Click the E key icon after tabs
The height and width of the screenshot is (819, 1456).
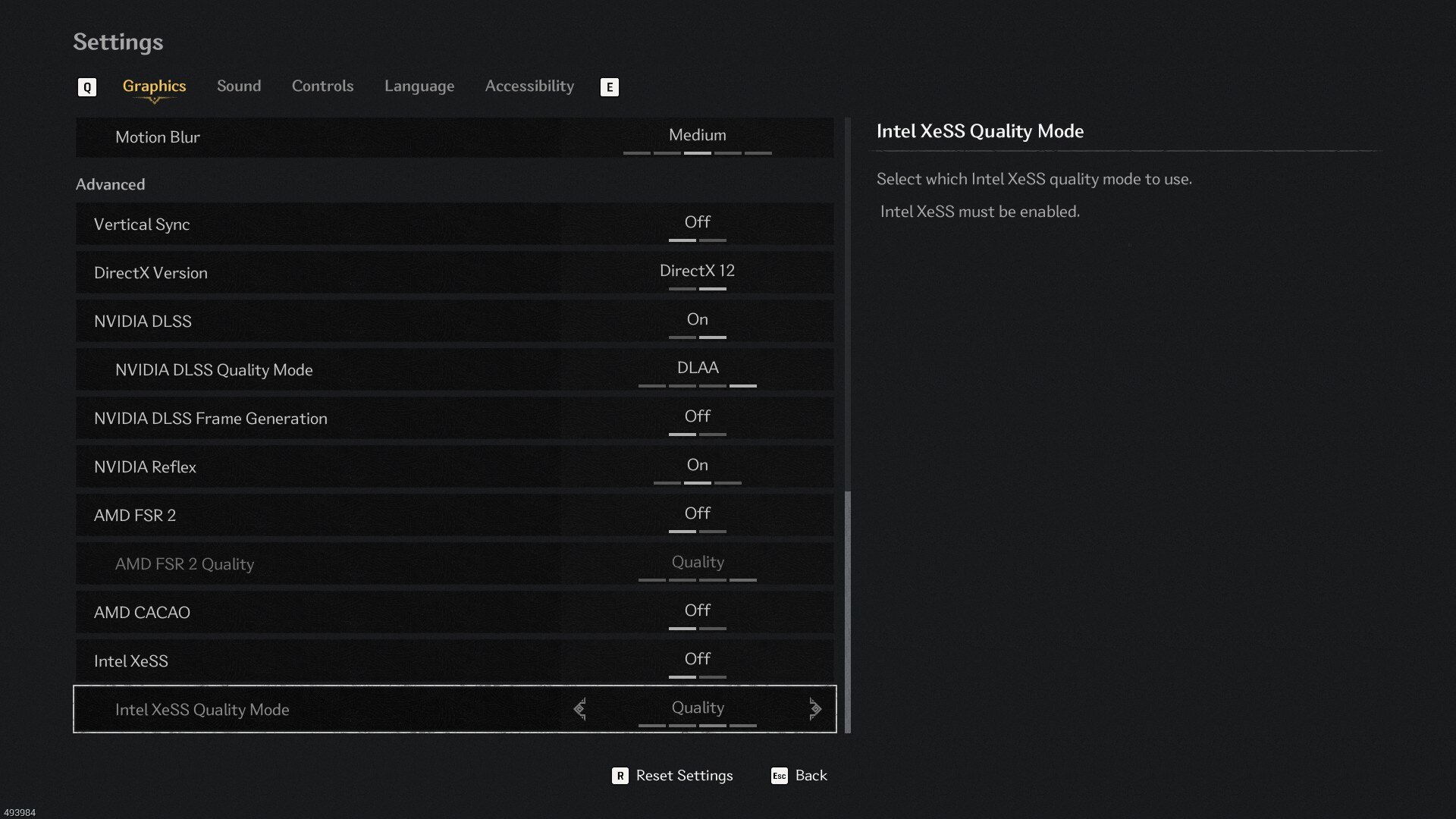pyautogui.click(x=609, y=87)
